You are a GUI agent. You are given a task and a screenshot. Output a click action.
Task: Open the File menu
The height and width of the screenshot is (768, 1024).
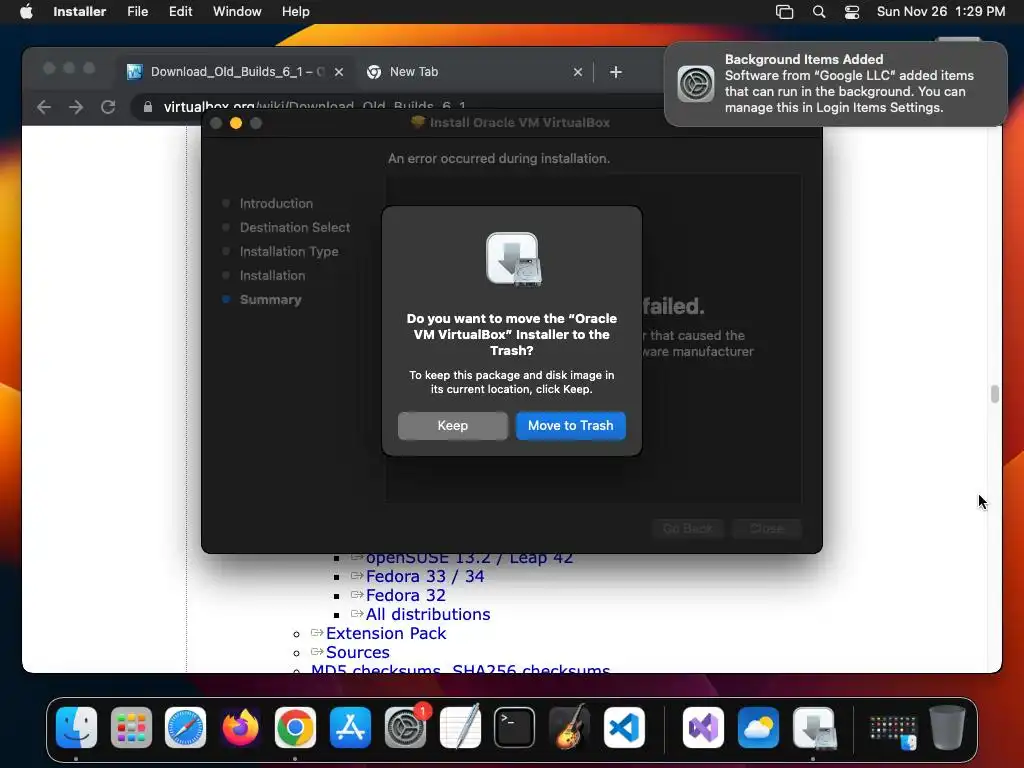click(138, 12)
